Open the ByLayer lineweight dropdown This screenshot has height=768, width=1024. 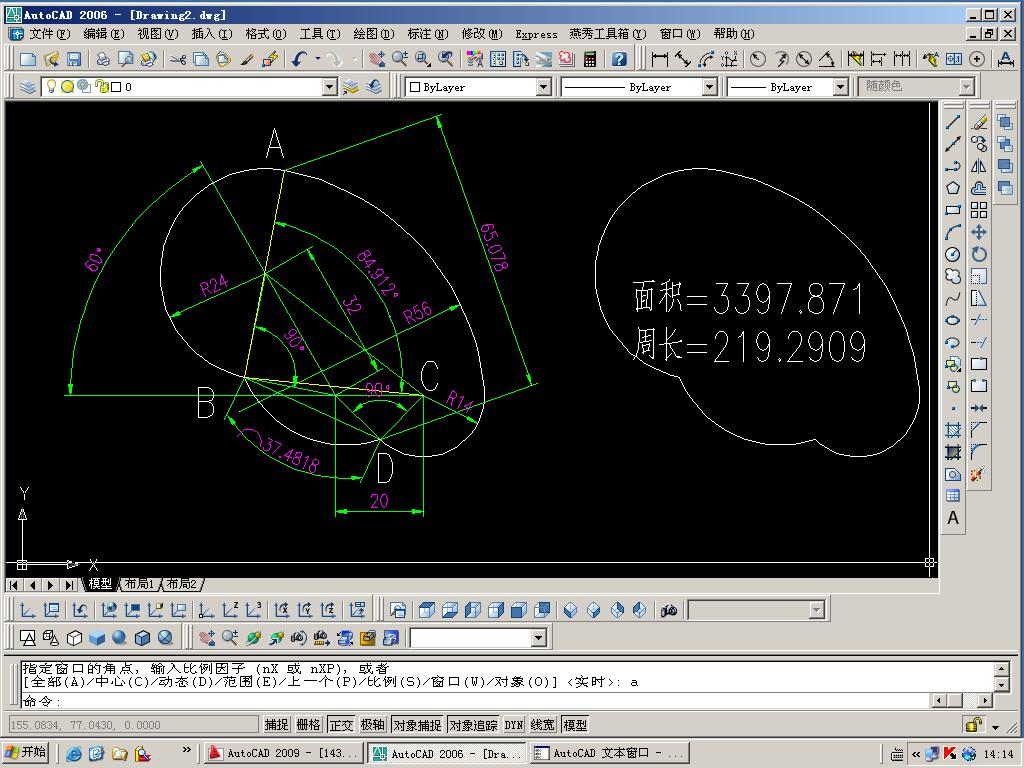tap(840, 87)
